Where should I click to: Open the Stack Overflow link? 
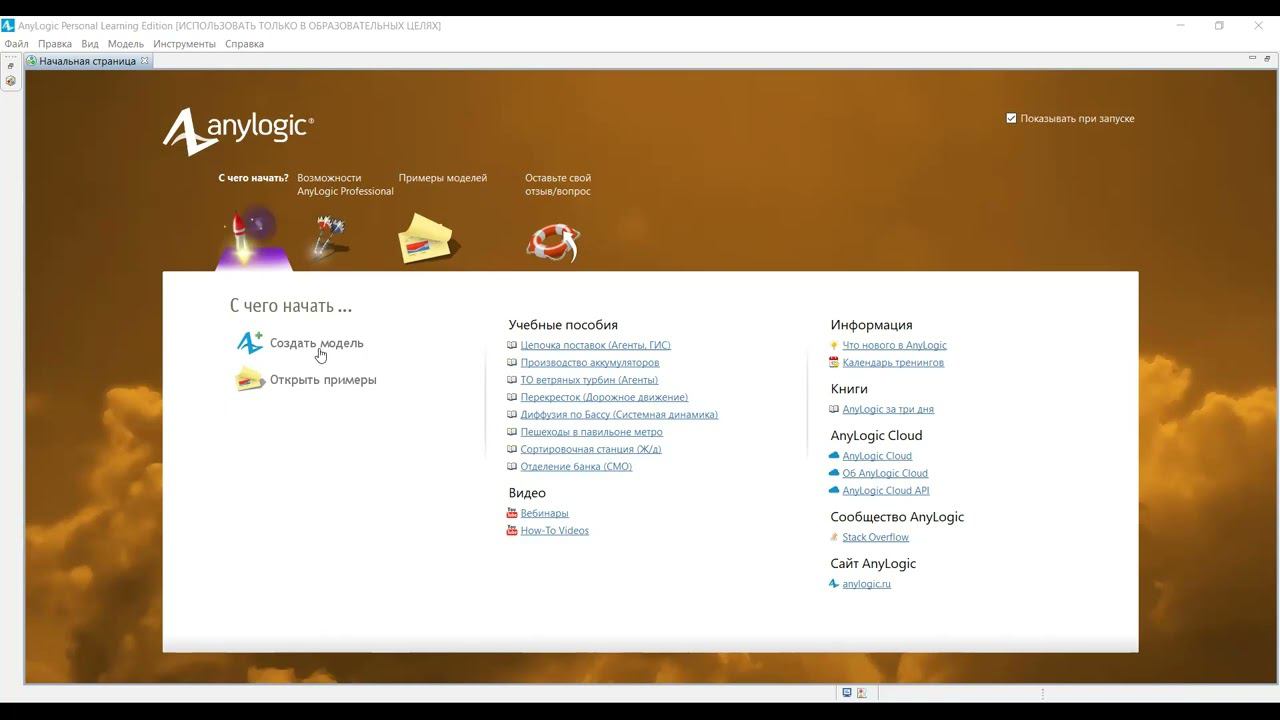[875, 537]
